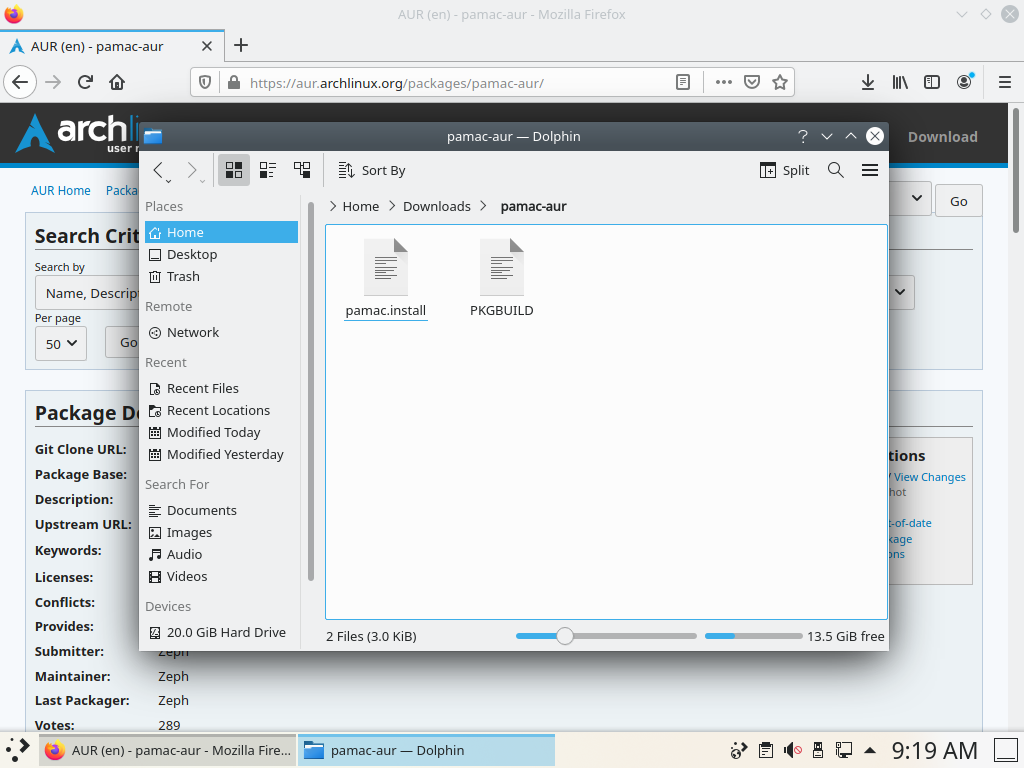Expand the breadcrumb arrow before Home

pos(333,206)
